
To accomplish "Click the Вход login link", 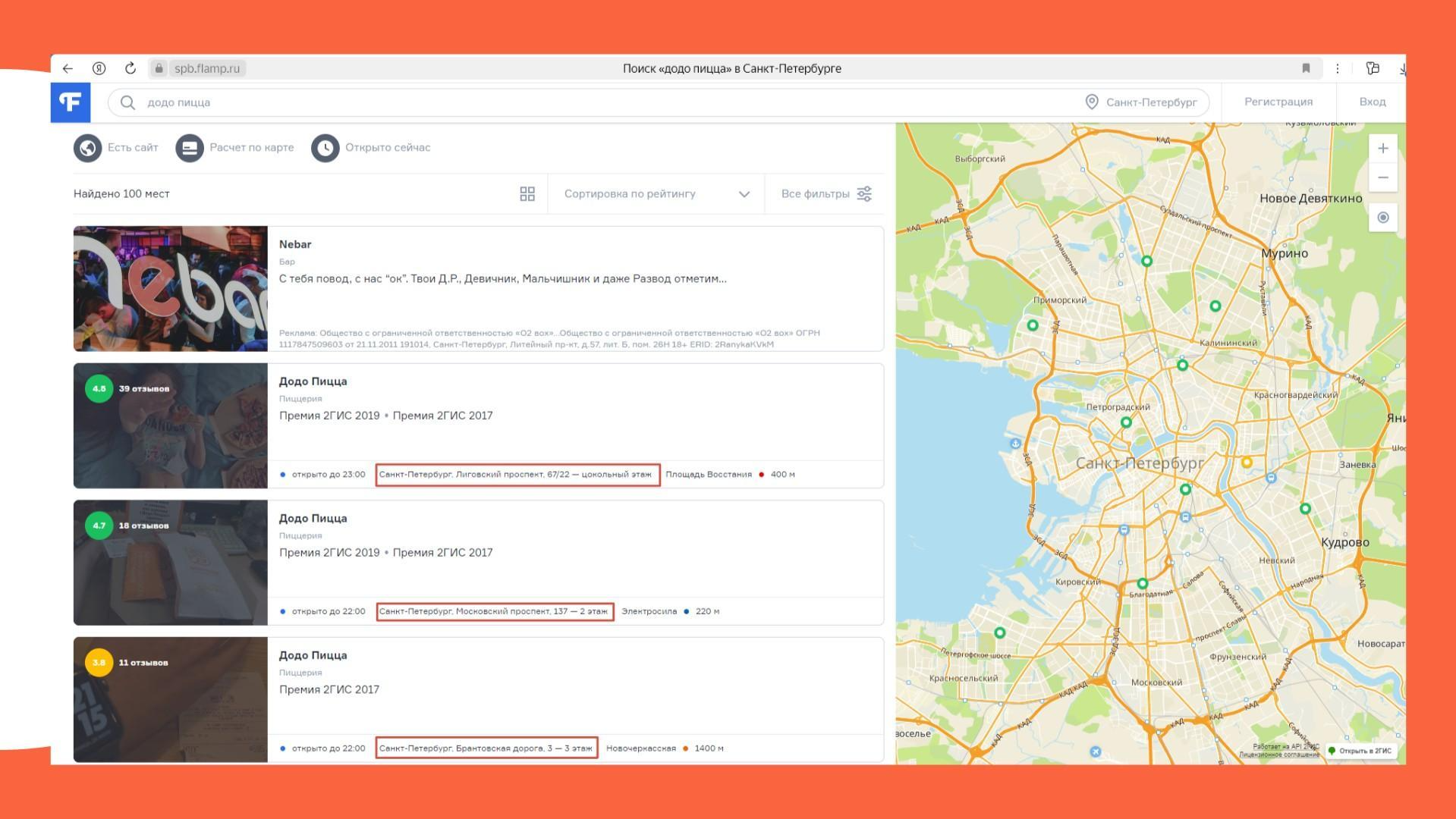I will [1373, 102].
